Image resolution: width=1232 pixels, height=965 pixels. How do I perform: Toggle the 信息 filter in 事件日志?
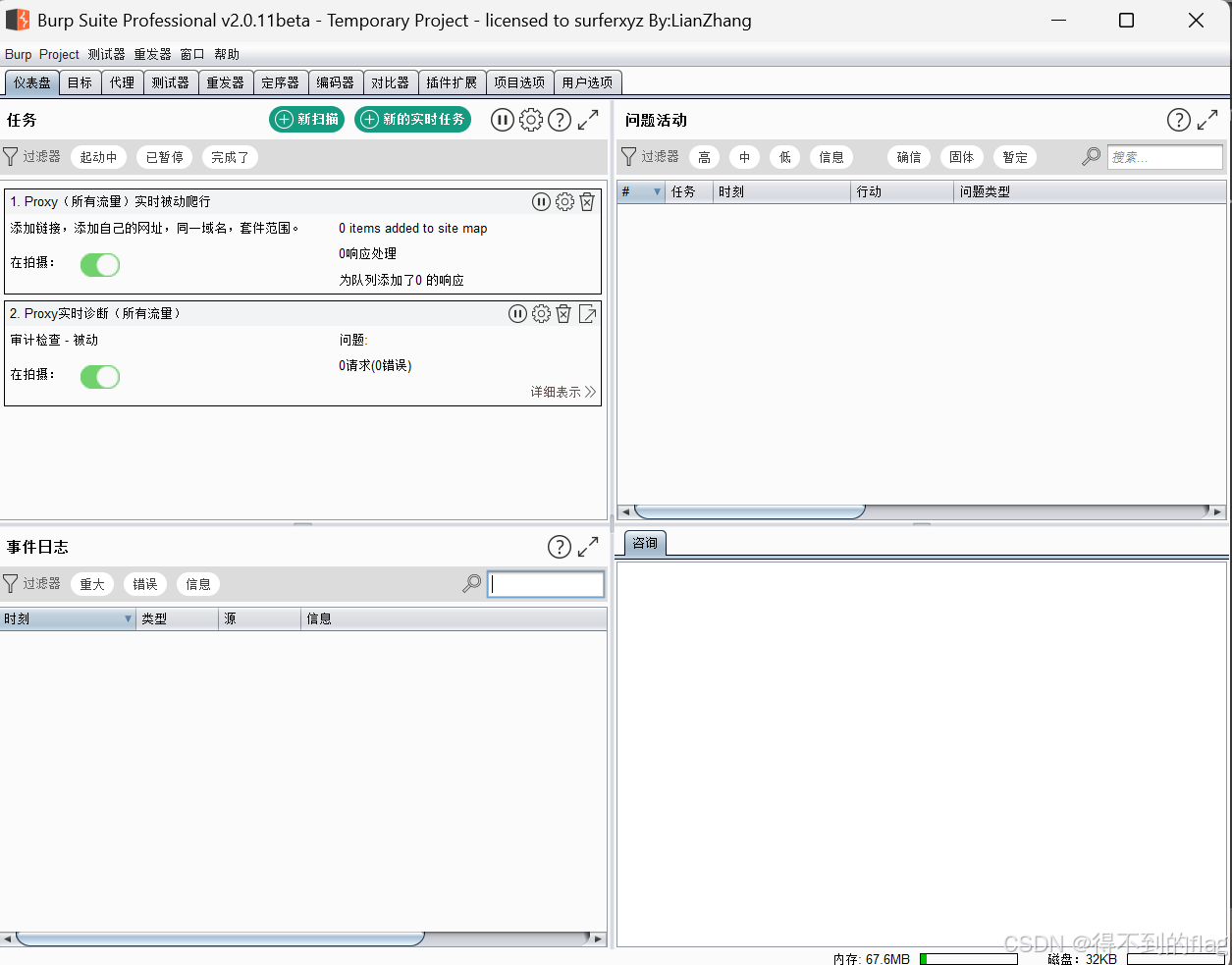[198, 584]
